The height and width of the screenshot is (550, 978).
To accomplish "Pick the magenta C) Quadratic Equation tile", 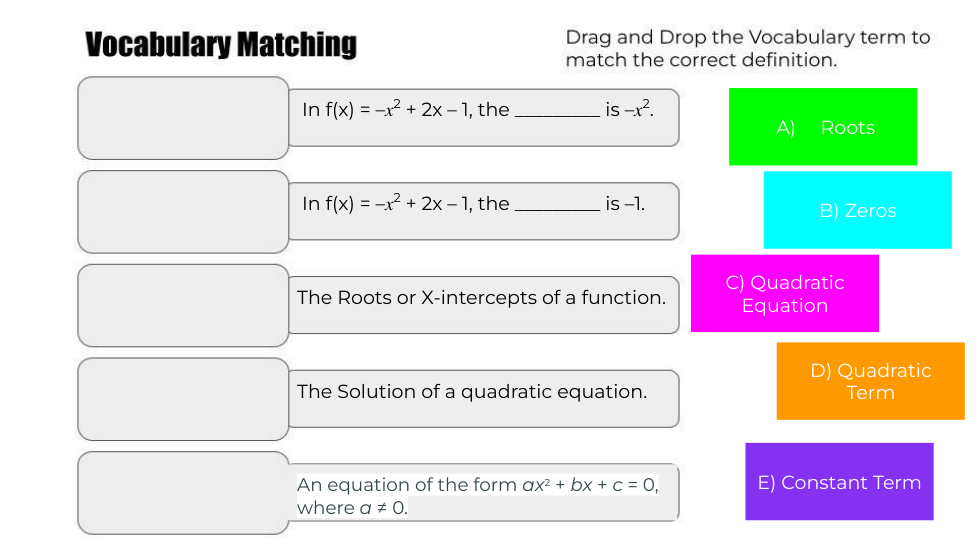I will (784, 293).
